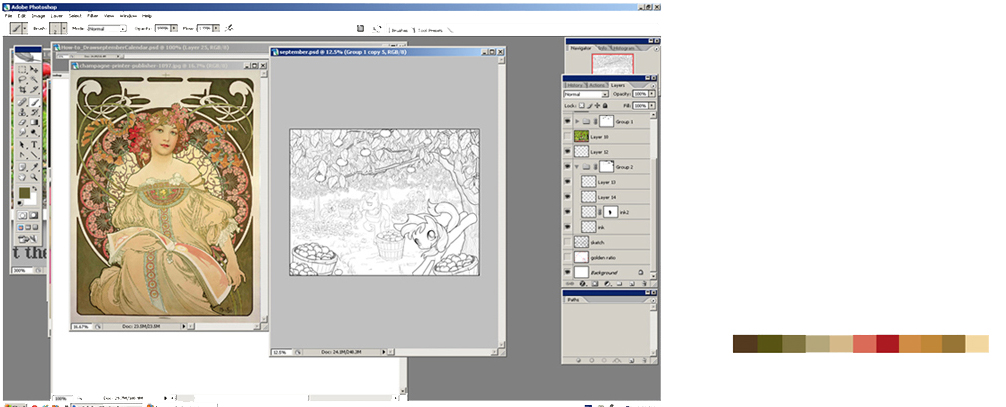Open the Flow slider arrow in options bar
Viewport: 1006px width, 407px height.
pyautogui.click(x=216, y=28)
